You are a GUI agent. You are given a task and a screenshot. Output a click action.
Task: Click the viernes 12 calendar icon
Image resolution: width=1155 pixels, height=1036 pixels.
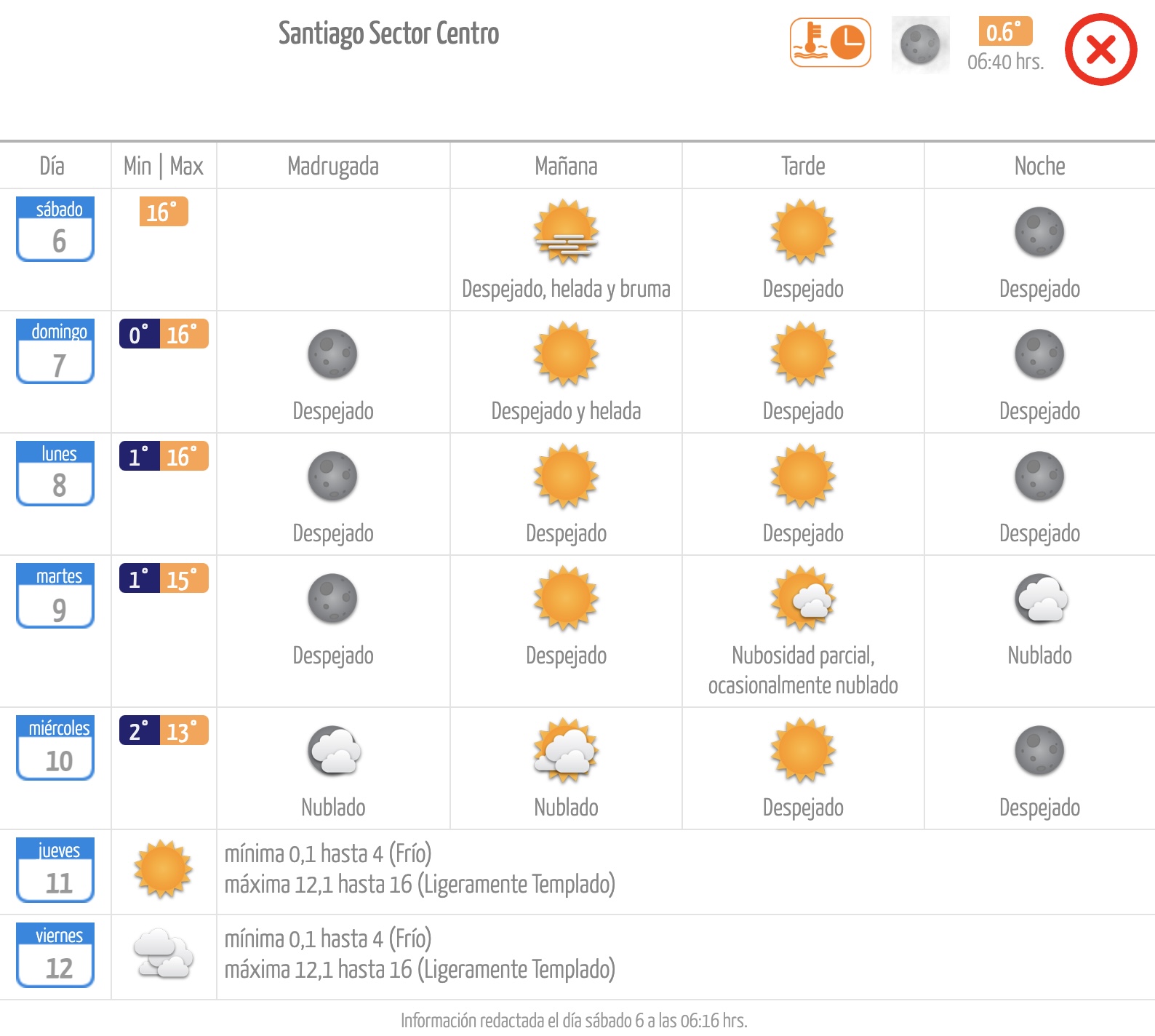(55, 955)
